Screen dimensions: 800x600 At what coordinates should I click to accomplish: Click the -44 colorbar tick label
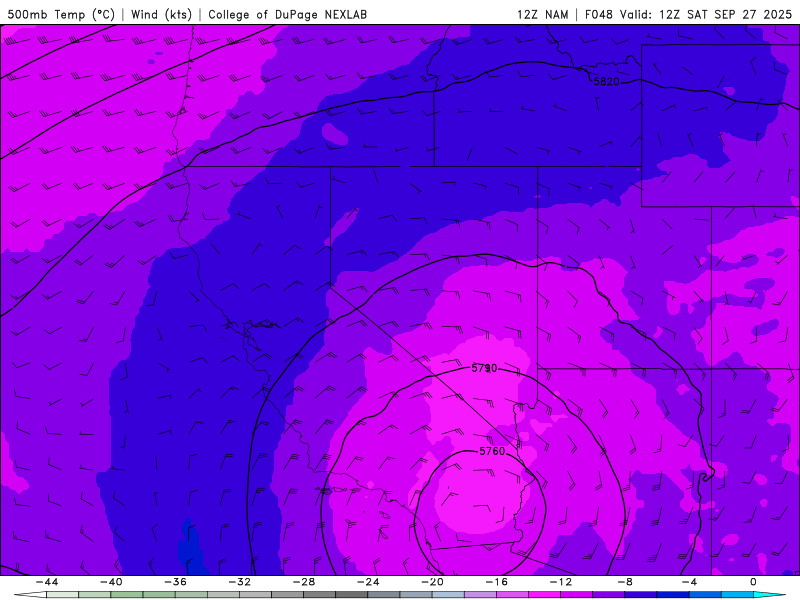click(x=47, y=582)
